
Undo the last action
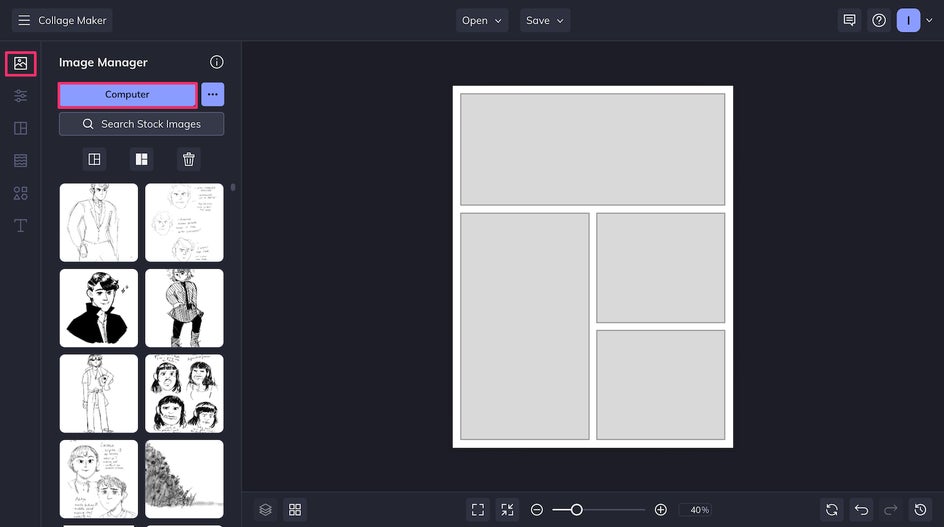(862, 510)
